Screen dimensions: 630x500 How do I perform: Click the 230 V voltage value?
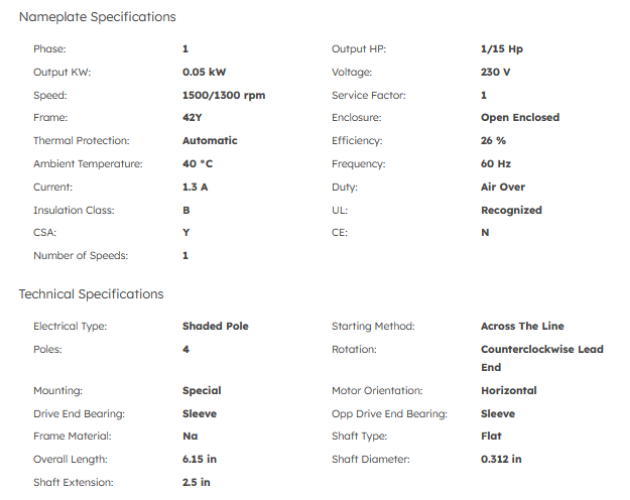pos(496,72)
